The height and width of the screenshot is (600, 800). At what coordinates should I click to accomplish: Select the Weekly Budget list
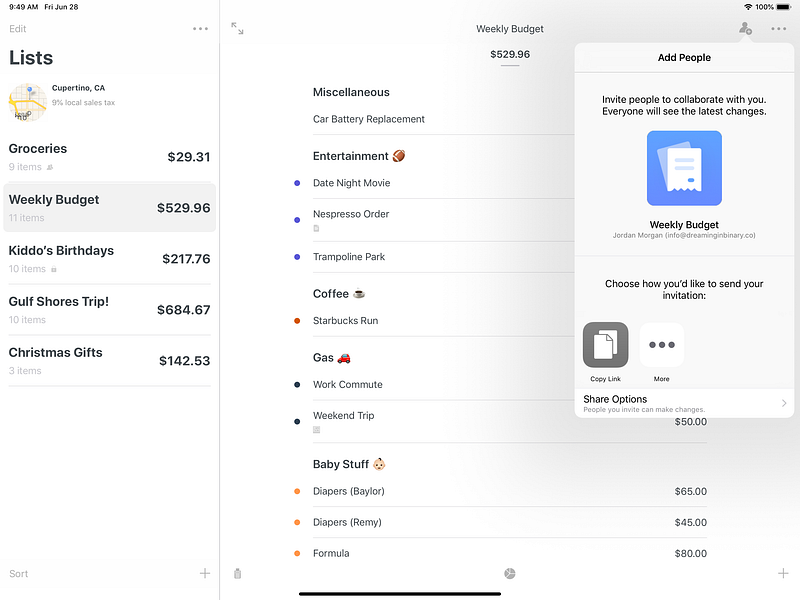109,208
